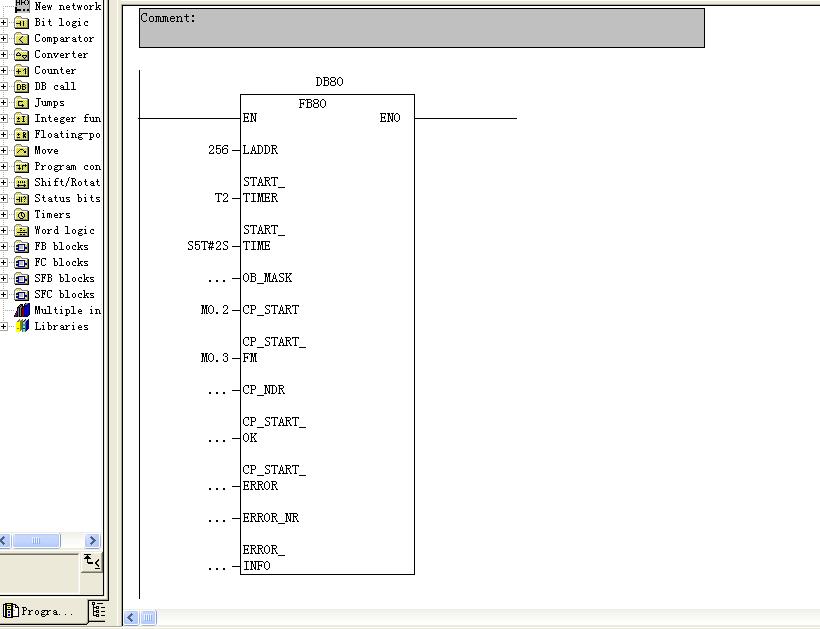The height and width of the screenshot is (629, 820).
Task: Click the 256 LADDR value
Action: point(218,150)
